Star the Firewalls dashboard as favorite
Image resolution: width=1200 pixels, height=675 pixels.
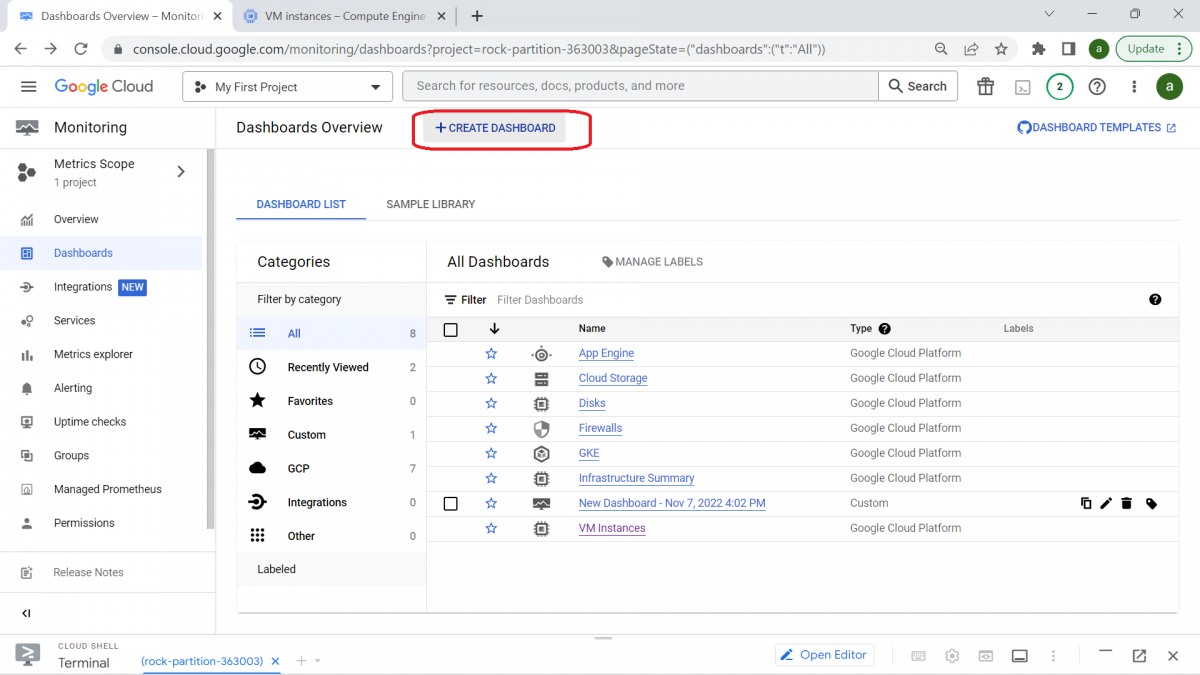(491, 428)
